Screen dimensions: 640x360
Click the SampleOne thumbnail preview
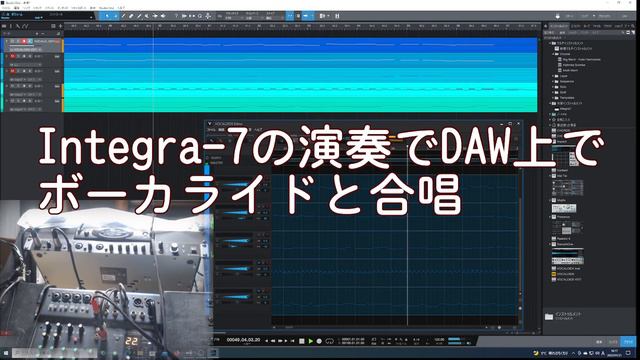[x=568, y=256]
